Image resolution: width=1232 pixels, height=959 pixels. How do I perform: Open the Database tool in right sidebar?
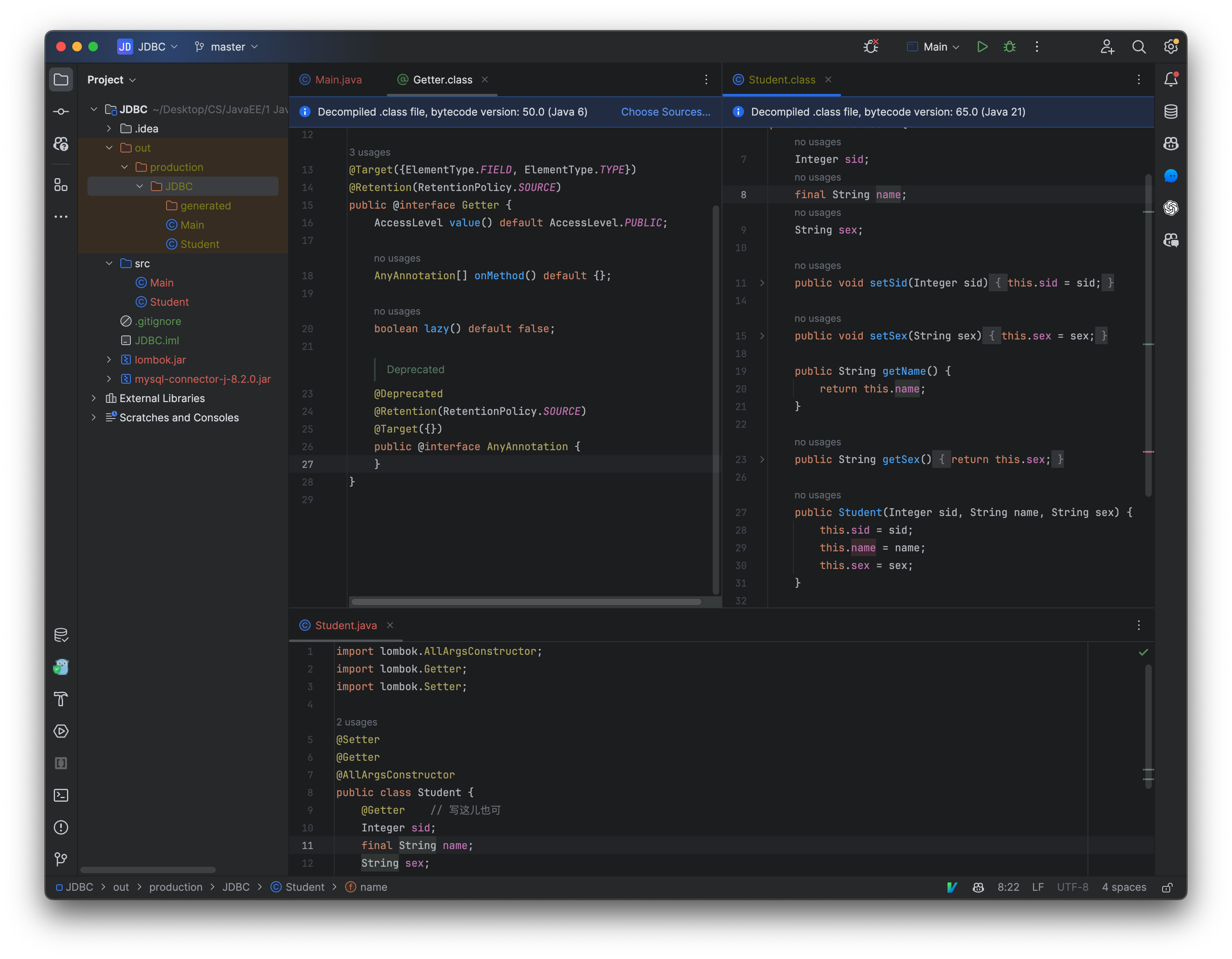pyautogui.click(x=1171, y=112)
